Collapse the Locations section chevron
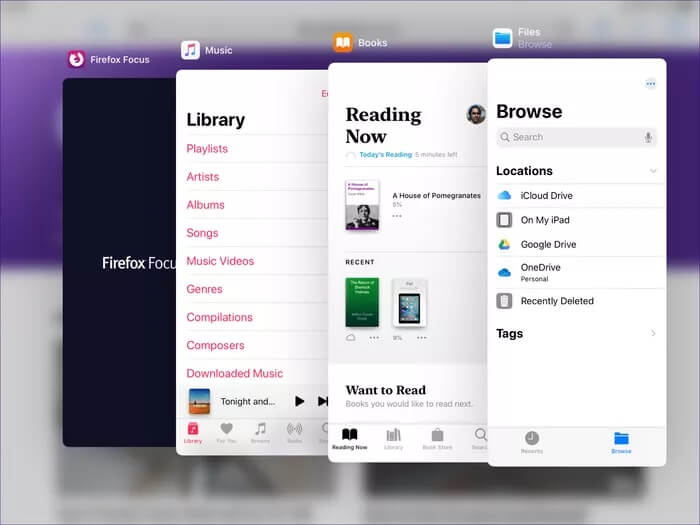 point(653,171)
